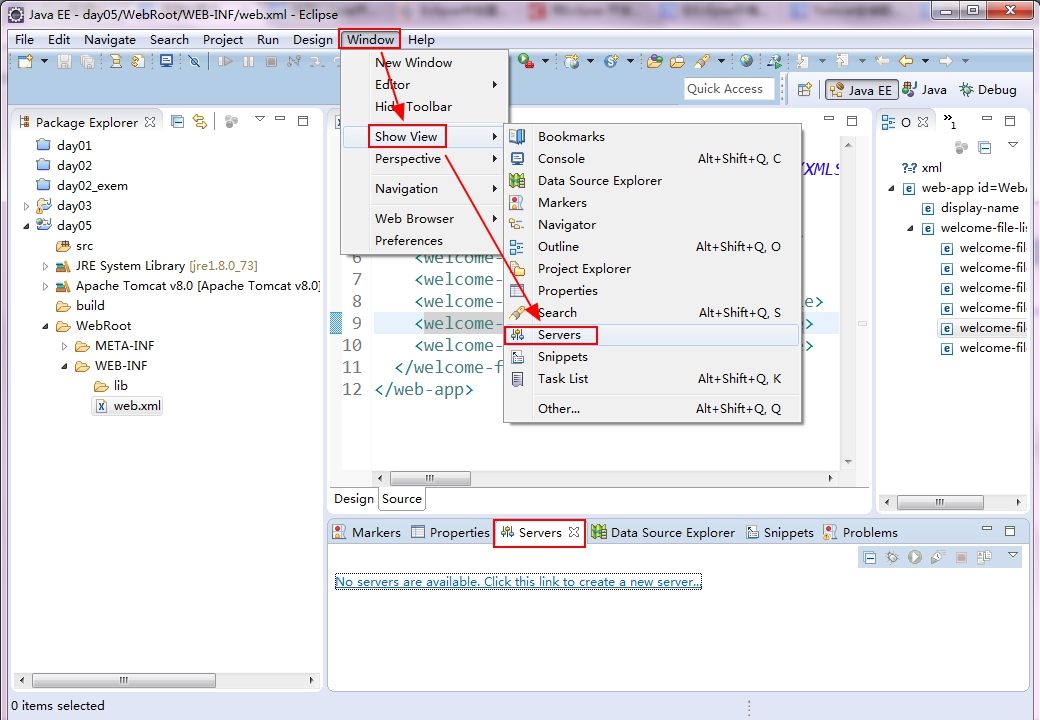Viewport: 1040px width, 720px height.
Task: Expand the day03 project node
Action: pos(27,206)
